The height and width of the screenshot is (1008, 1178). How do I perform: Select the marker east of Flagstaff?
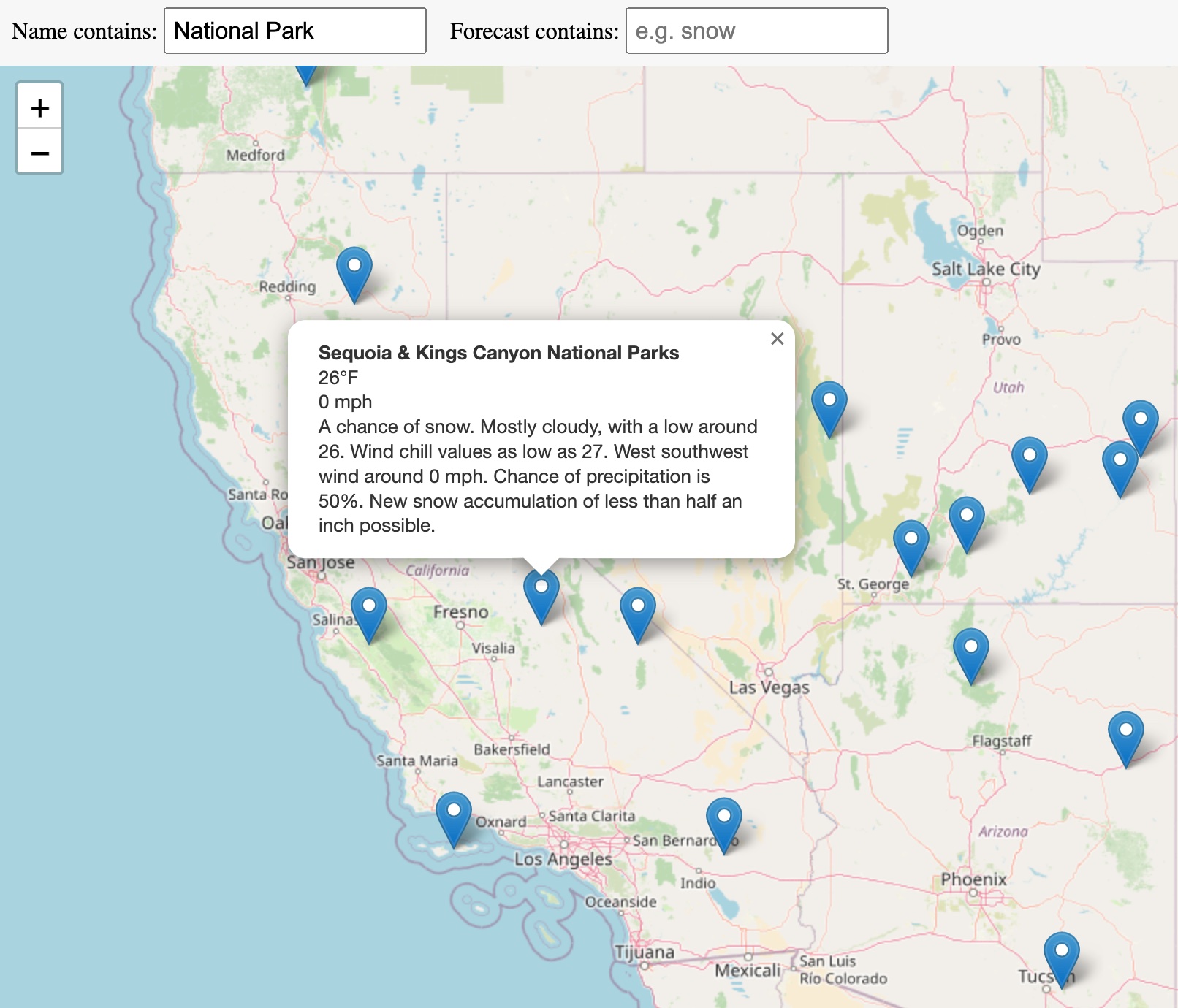pos(1126,741)
